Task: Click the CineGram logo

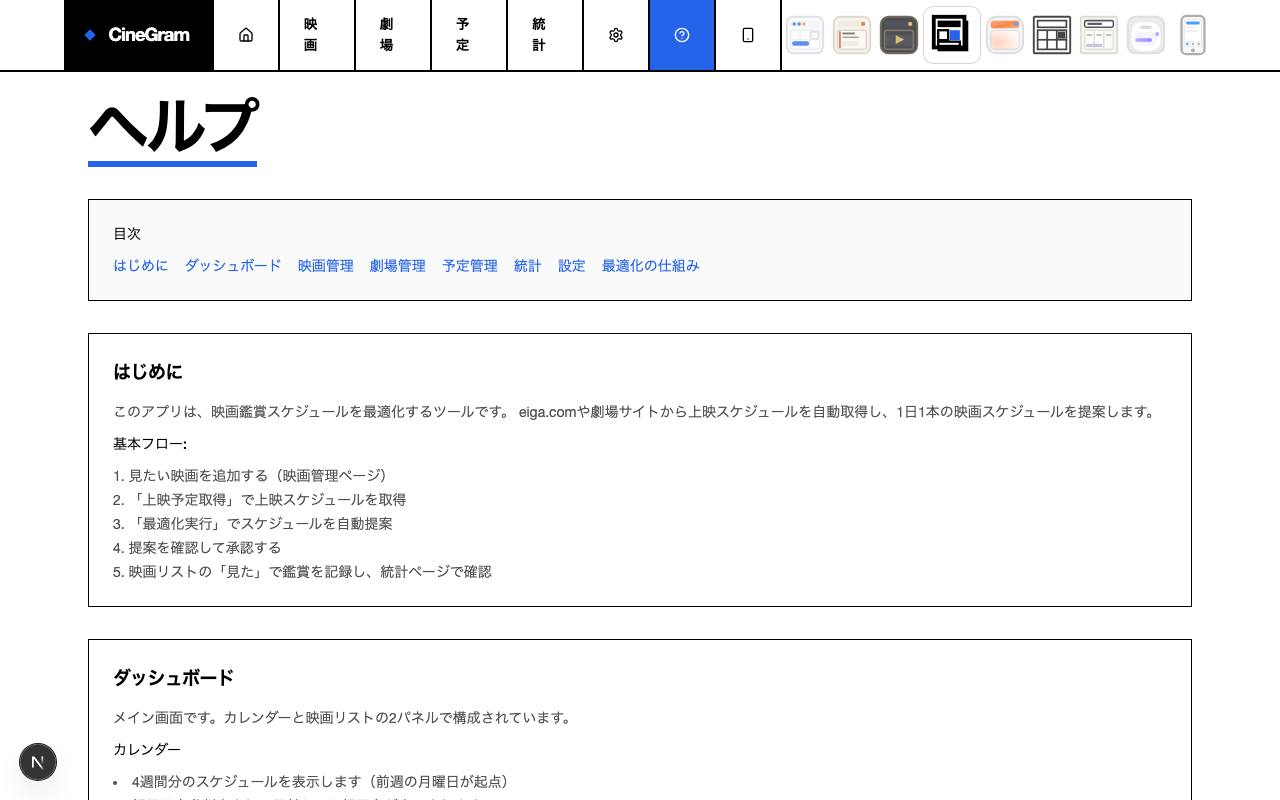Action: (139, 35)
